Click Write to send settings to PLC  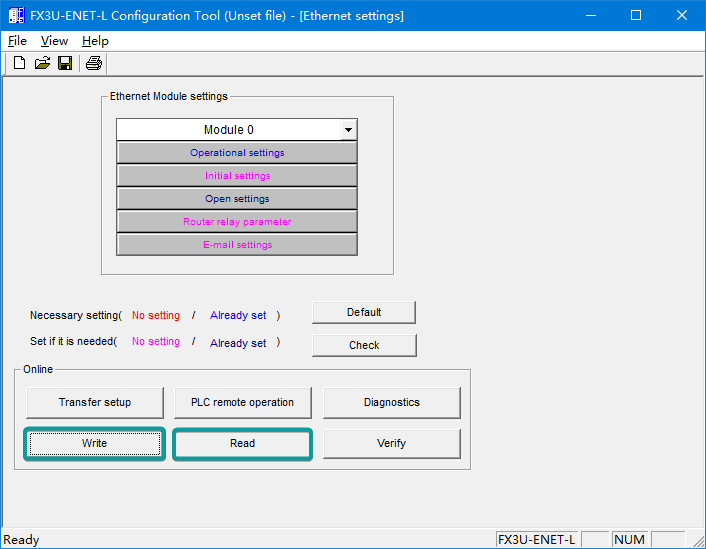tap(94, 443)
